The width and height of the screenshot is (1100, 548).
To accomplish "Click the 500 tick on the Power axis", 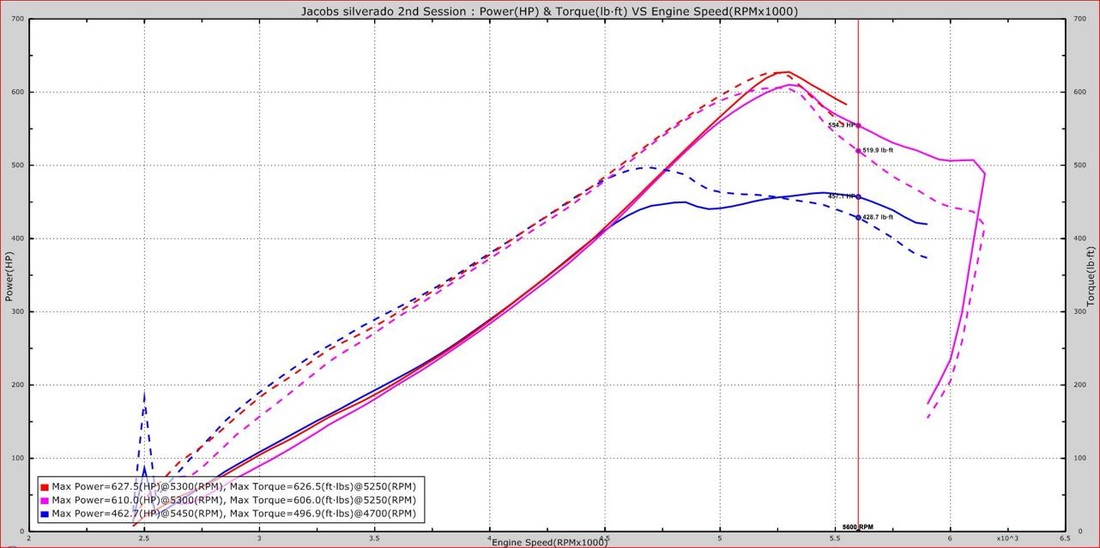I will (18, 166).
